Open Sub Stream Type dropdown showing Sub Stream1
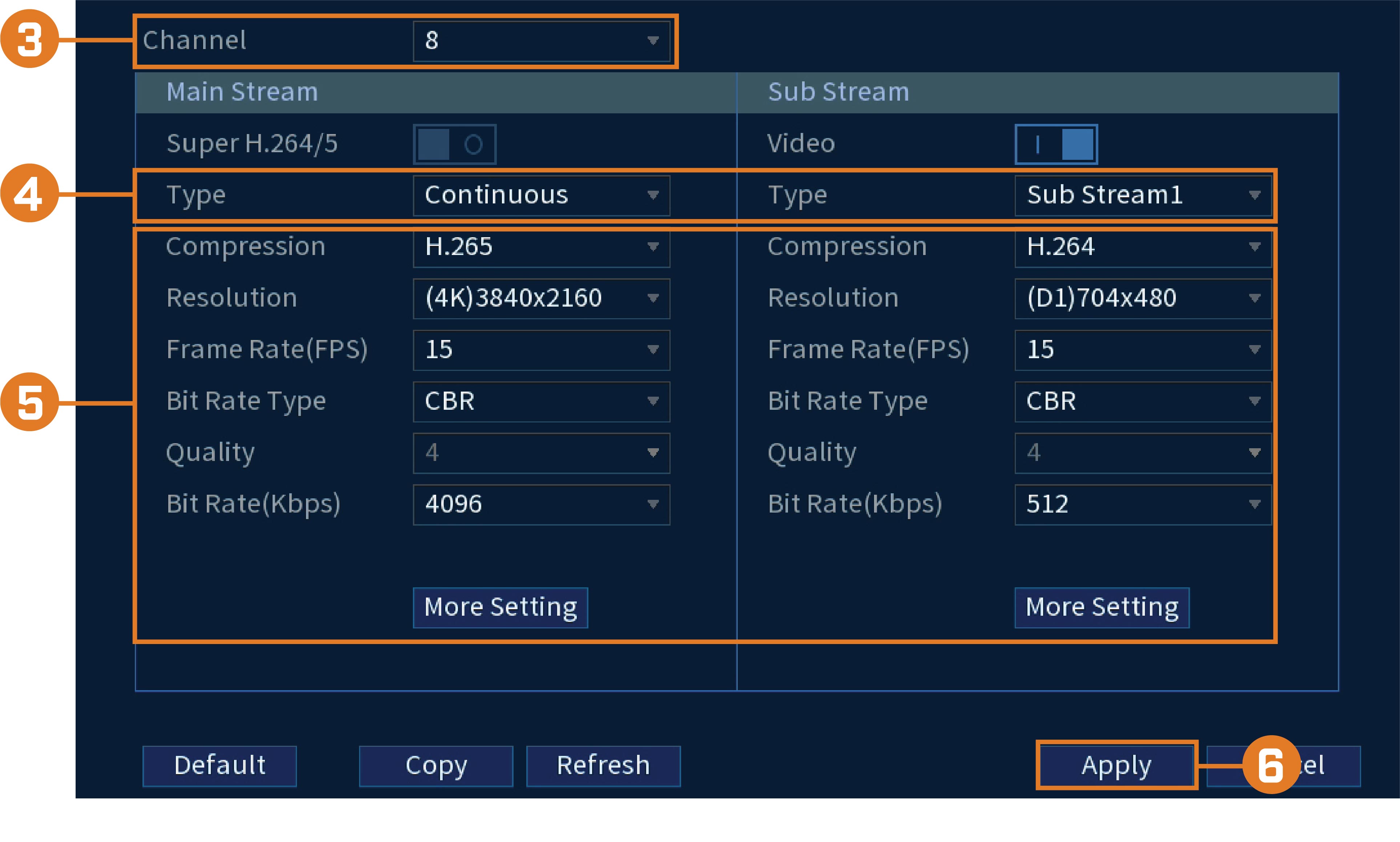The image size is (1400, 842). tap(1143, 195)
